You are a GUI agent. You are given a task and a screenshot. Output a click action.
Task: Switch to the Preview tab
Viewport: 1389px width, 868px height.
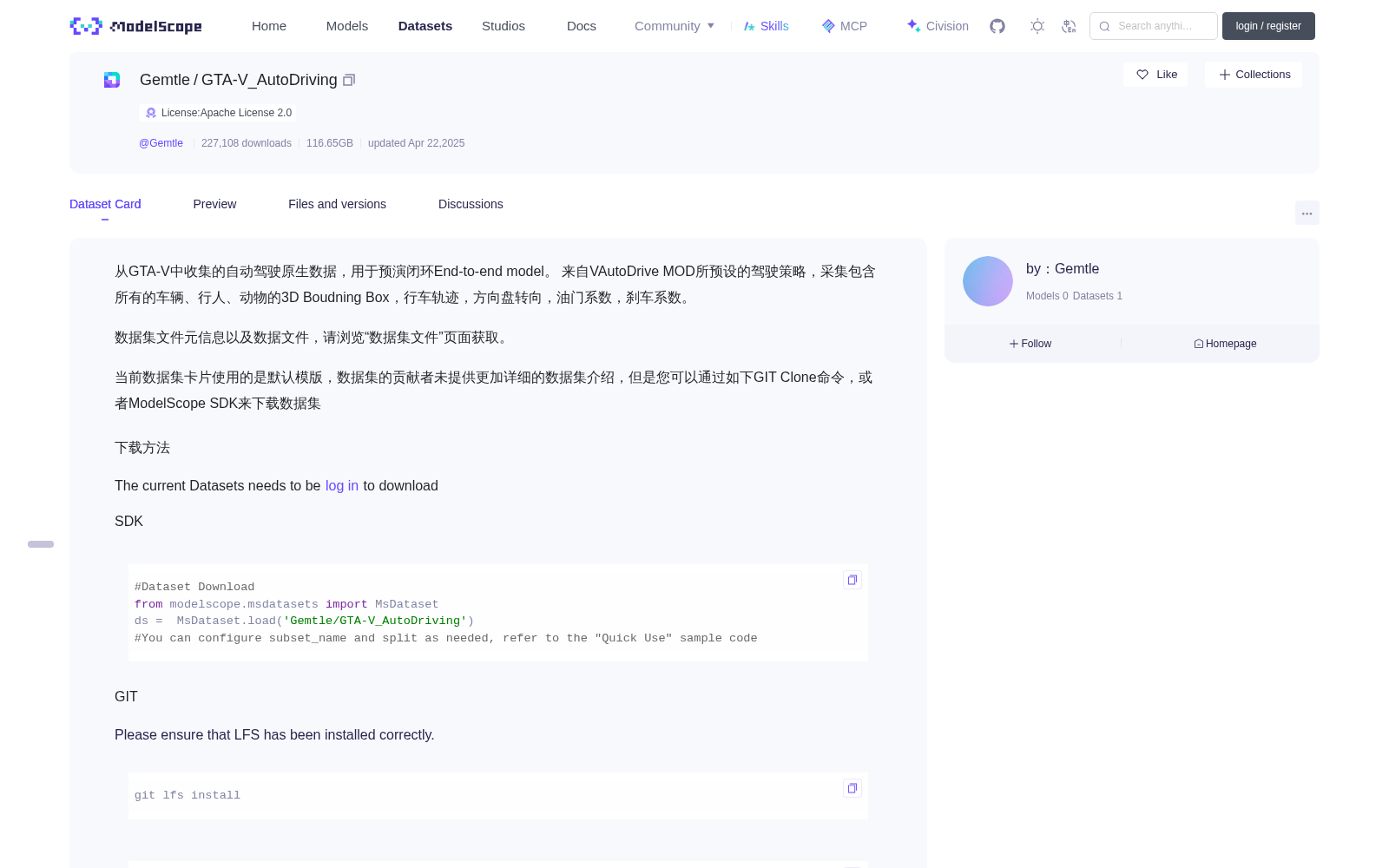click(x=214, y=204)
